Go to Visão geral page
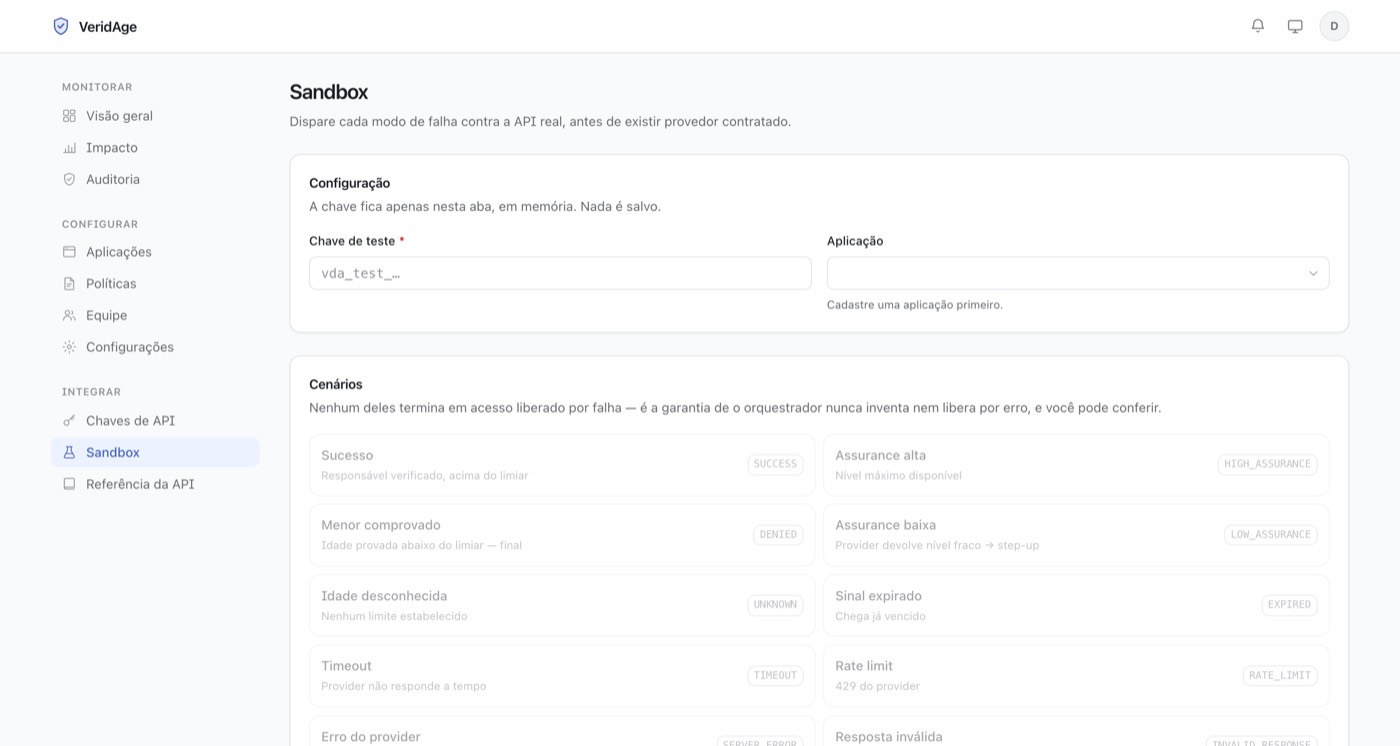This screenshot has width=1400, height=746. [x=155, y=116]
